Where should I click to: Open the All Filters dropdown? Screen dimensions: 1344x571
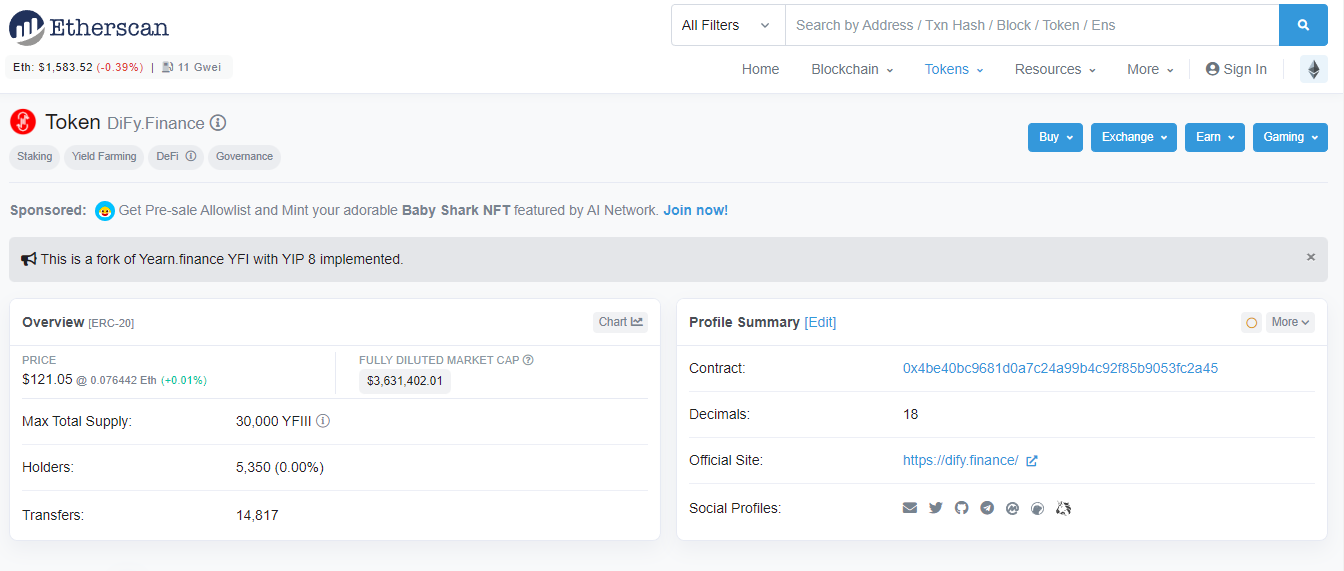click(x=727, y=25)
